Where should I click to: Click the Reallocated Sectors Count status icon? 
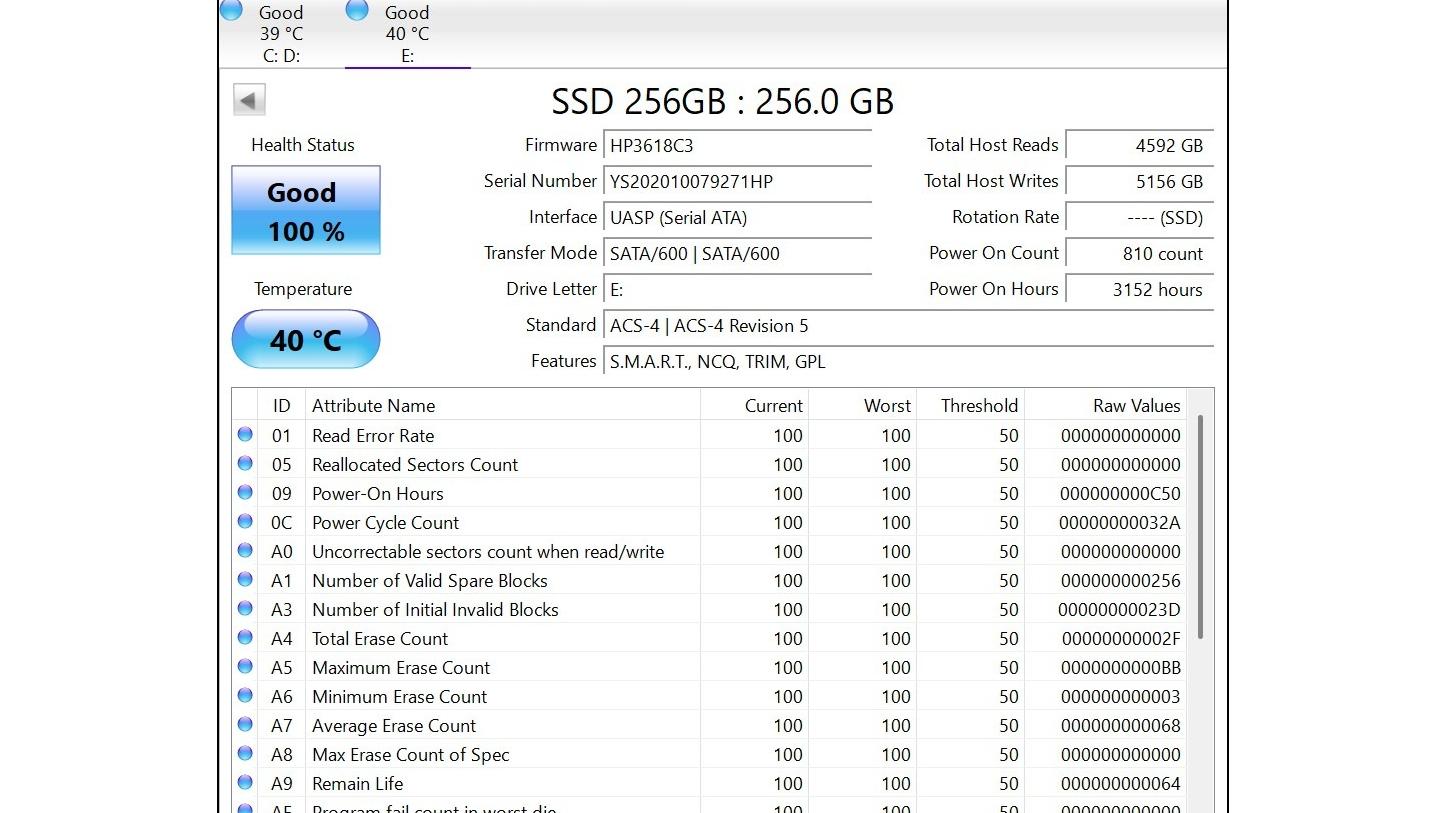tap(245, 464)
